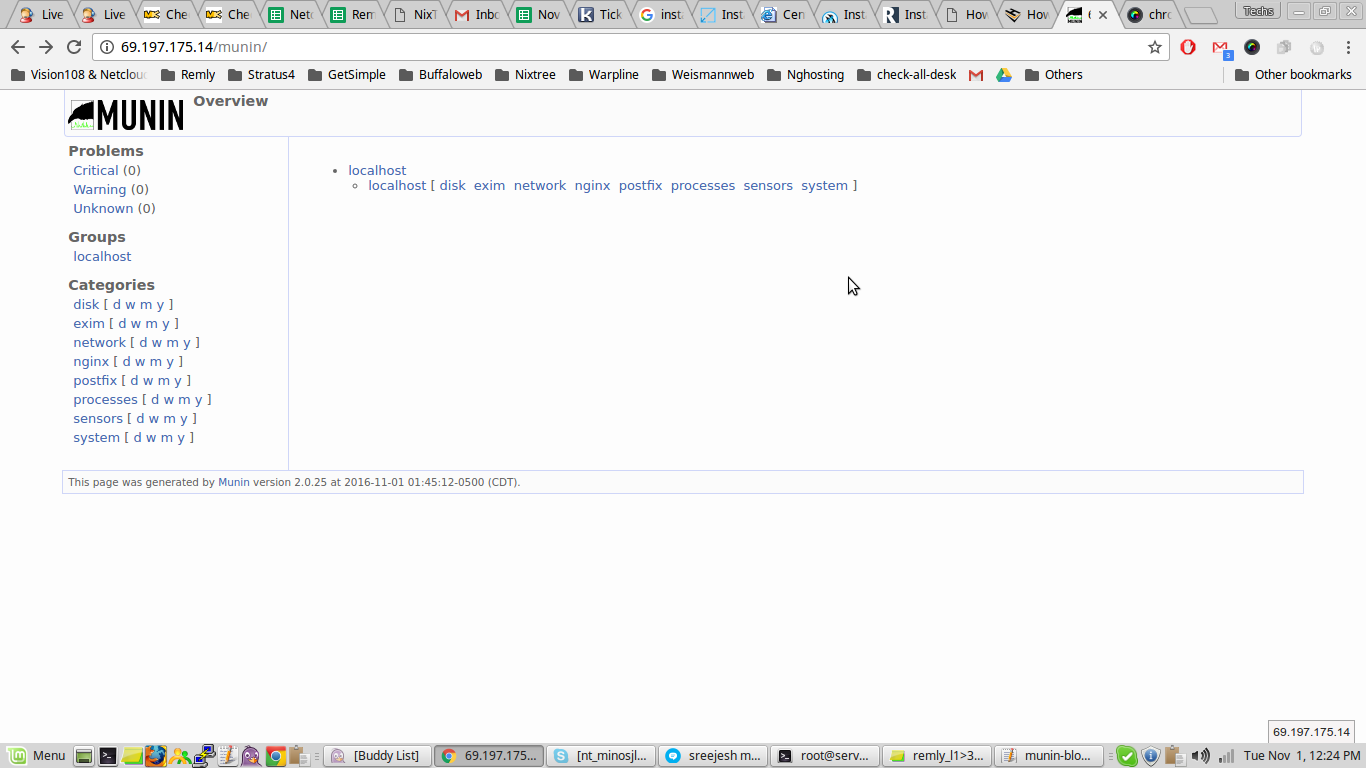Click the green checkmark tray icon

click(1126, 756)
